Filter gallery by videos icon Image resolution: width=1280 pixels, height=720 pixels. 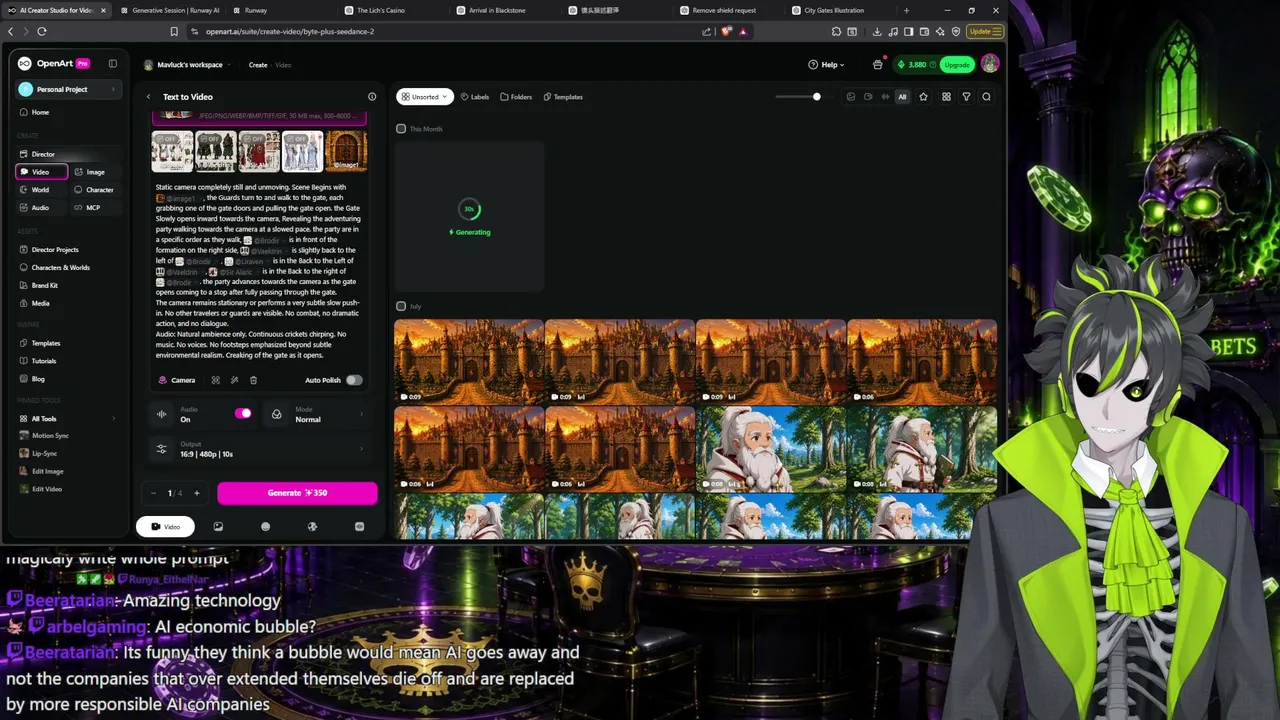coord(868,97)
